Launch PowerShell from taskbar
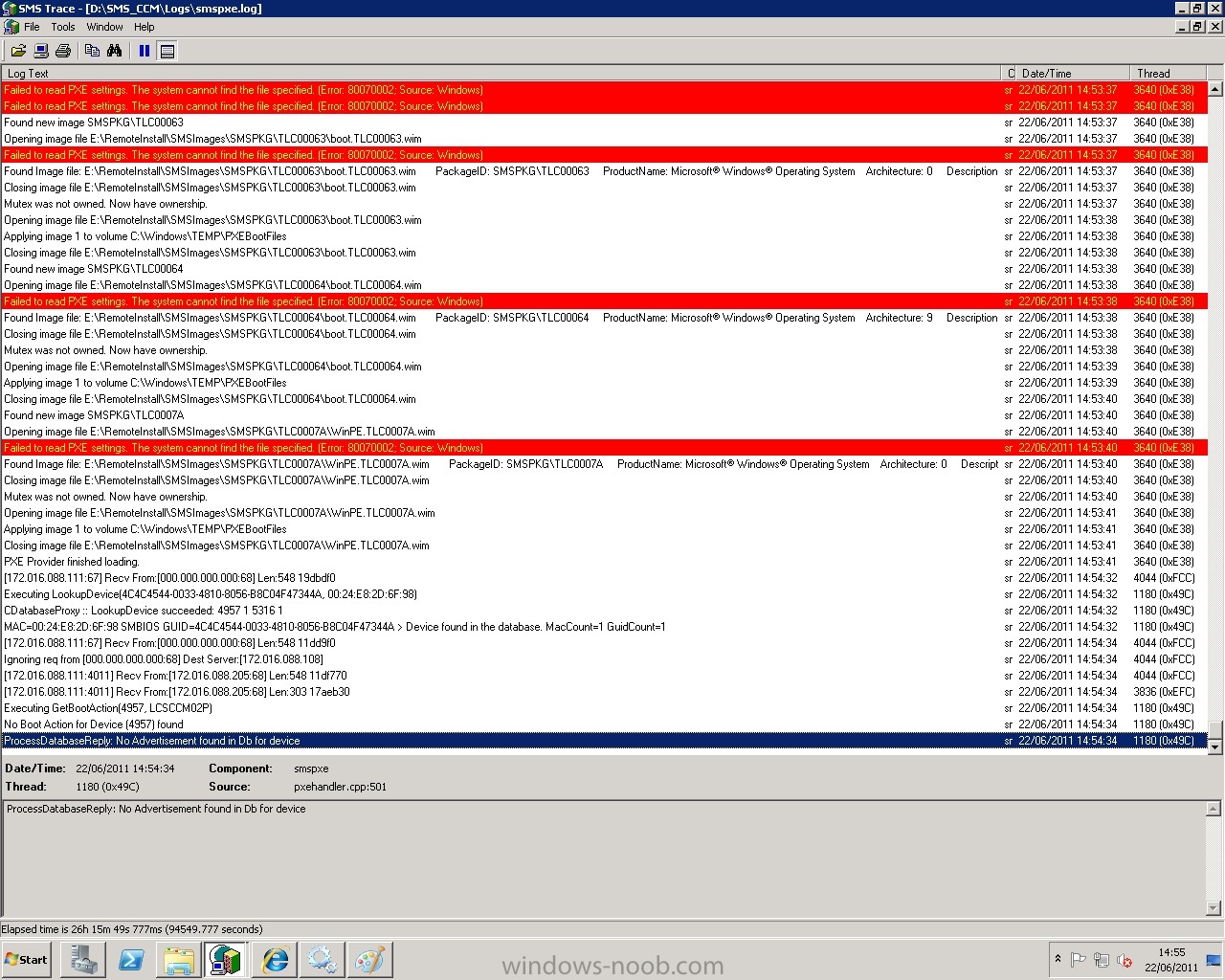 coord(131,960)
